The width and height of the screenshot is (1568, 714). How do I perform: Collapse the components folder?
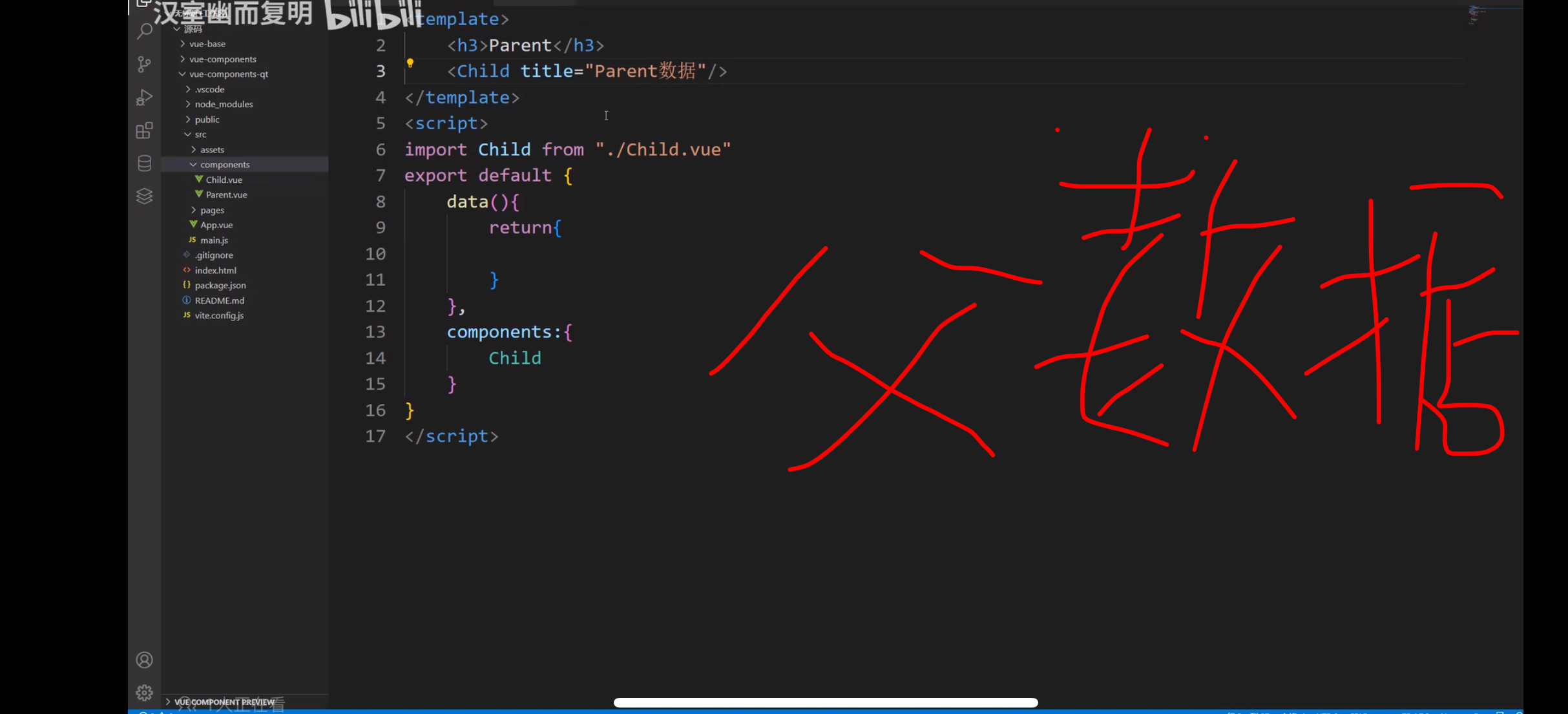[224, 165]
